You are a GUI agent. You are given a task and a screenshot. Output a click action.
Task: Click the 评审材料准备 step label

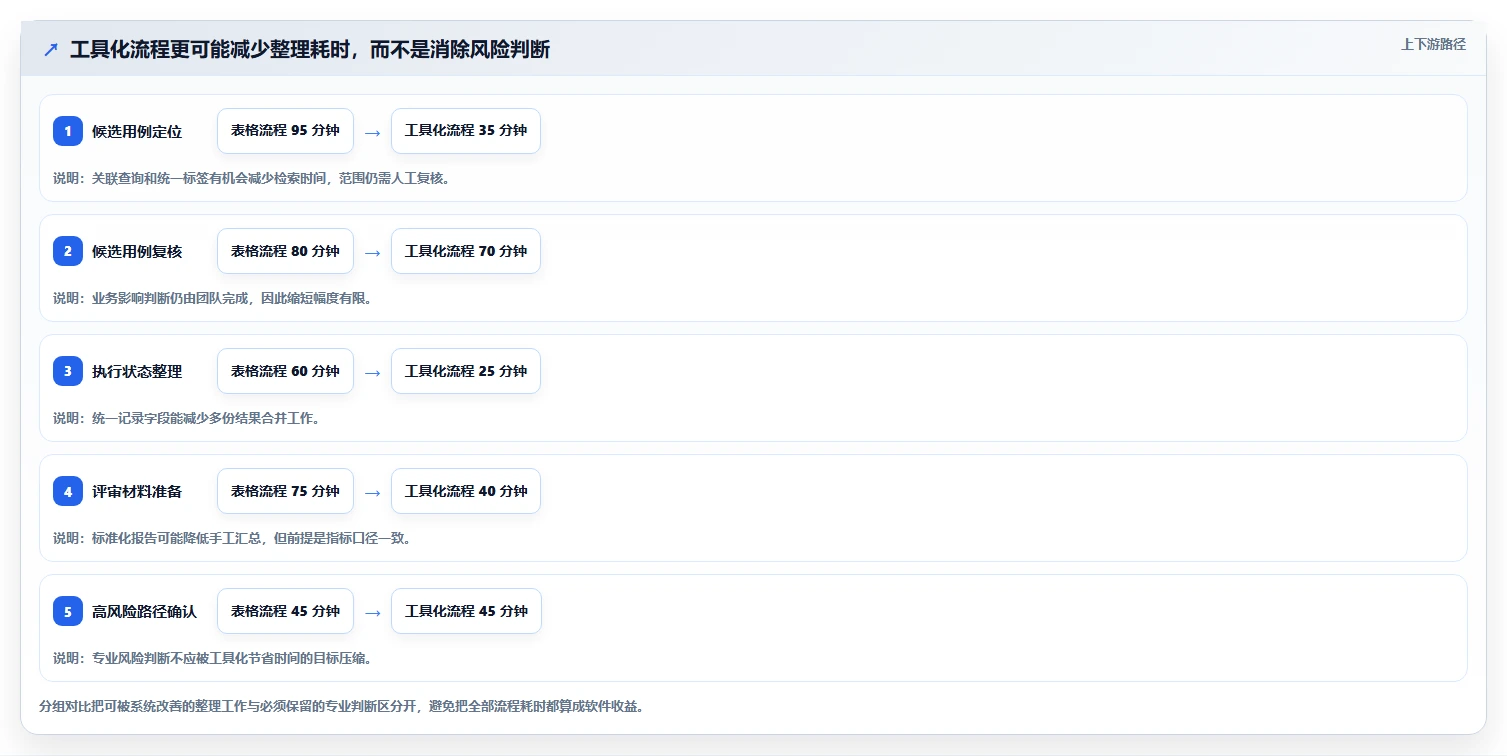[x=137, y=491]
